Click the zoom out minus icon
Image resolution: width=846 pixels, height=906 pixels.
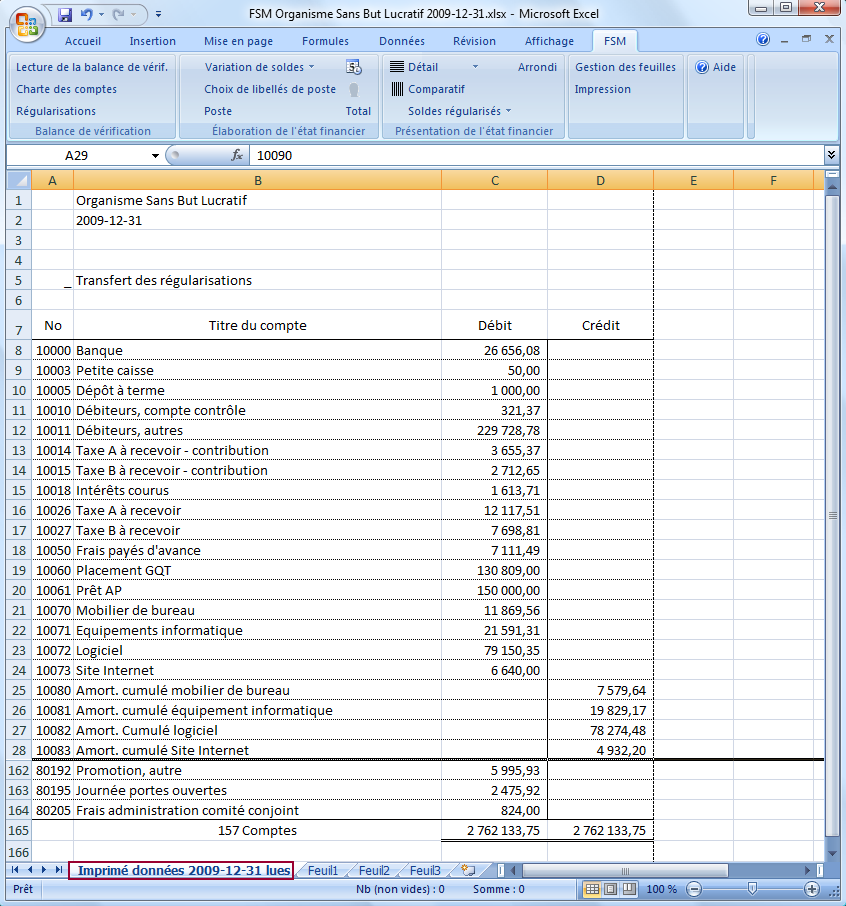pos(692,889)
